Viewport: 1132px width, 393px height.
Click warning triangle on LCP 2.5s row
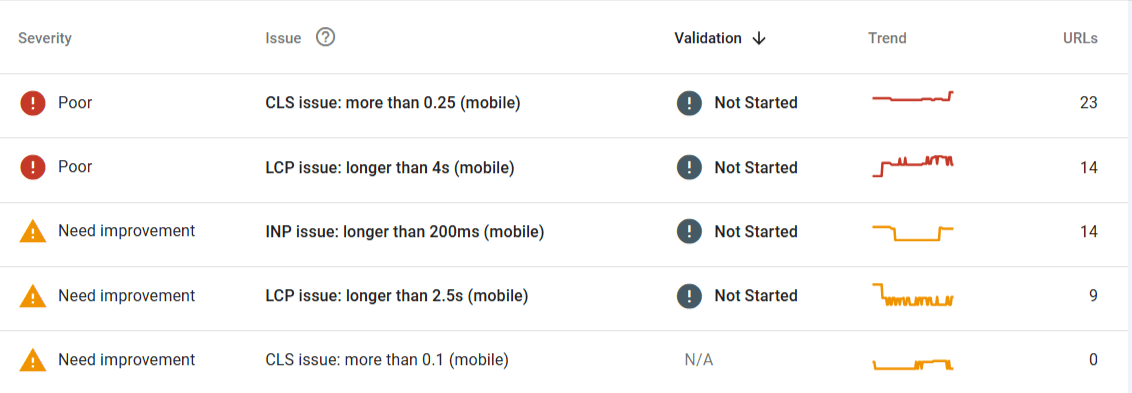click(x=32, y=295)
